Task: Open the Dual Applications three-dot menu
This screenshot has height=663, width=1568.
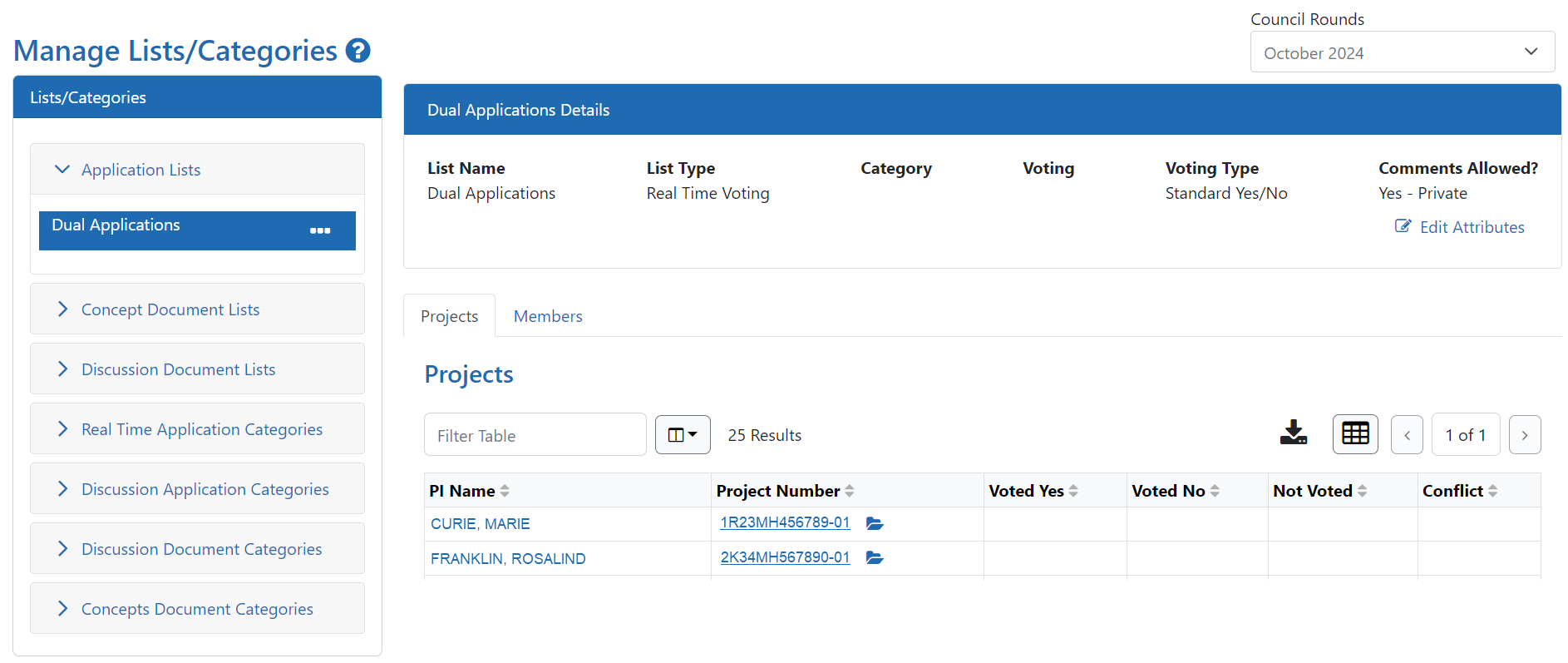Action: coord(320,230)
